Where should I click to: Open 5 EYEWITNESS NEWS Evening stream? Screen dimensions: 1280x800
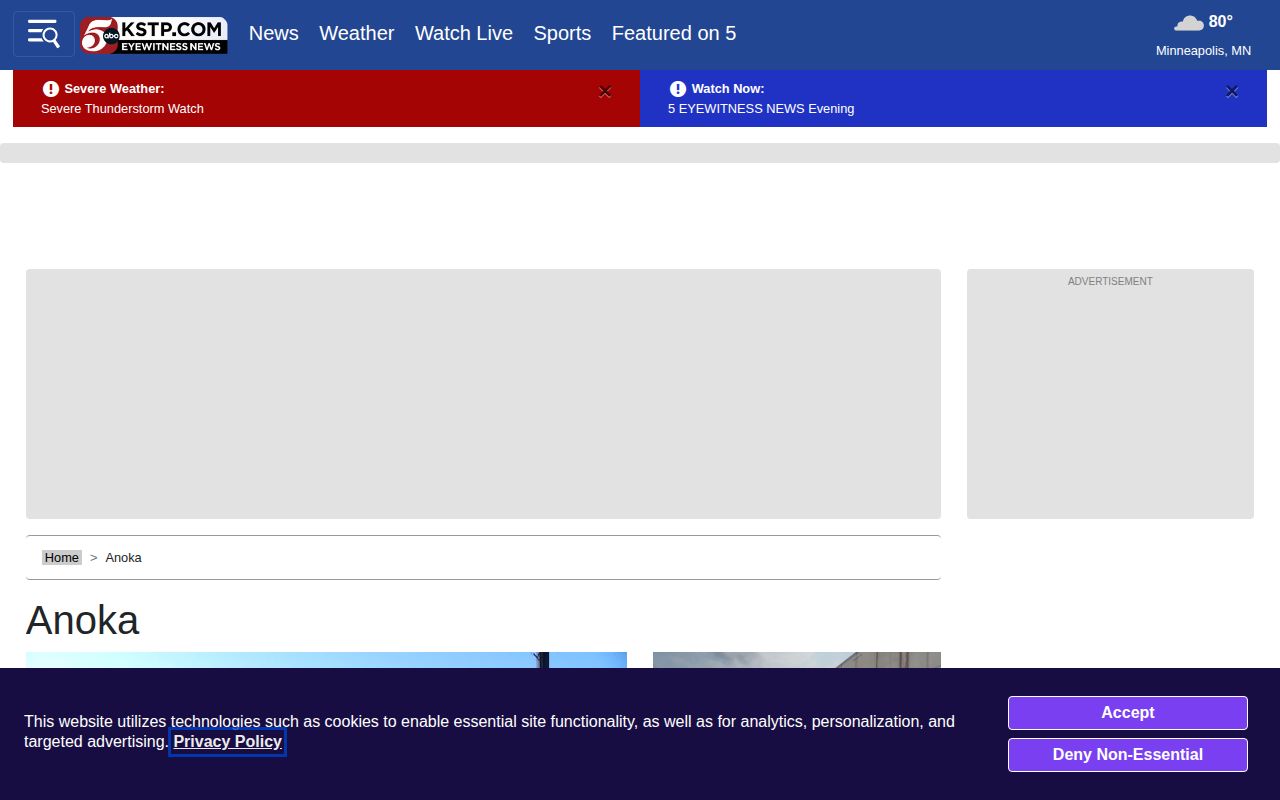[x=761, y=109]
